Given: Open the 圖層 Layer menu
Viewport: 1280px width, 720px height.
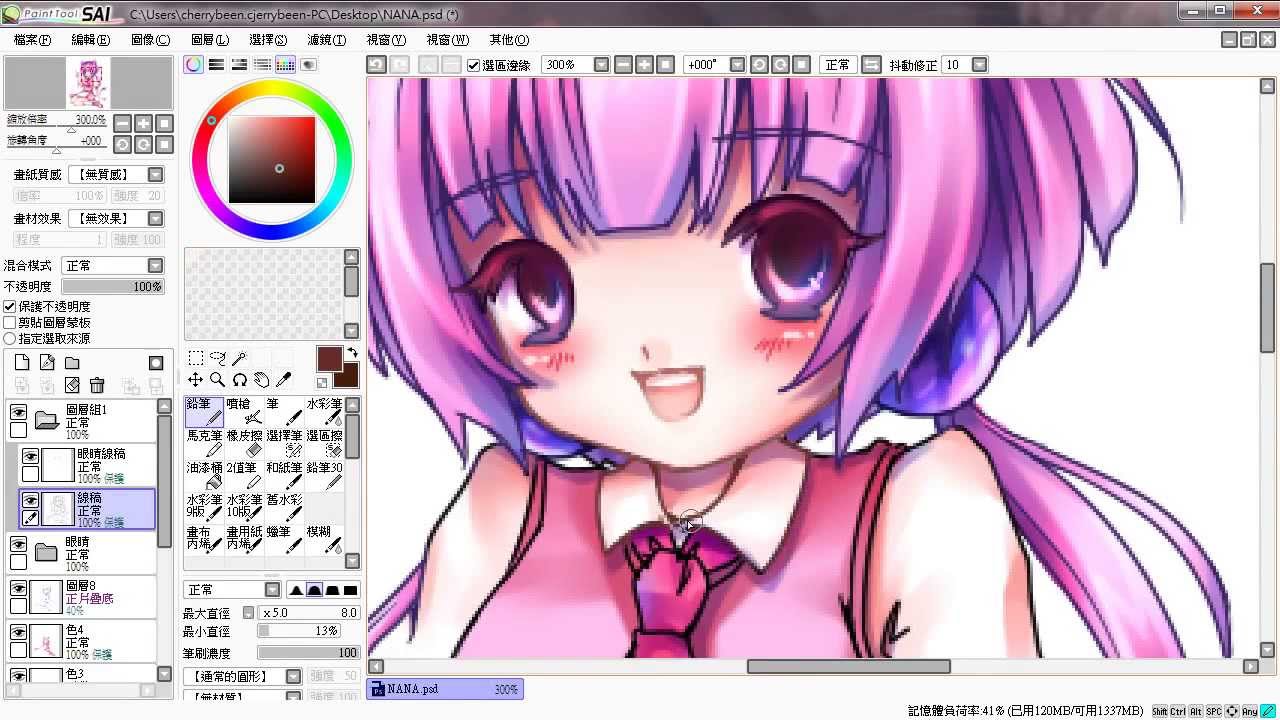Looking at the screenshot, I should [x=209, y=40].
